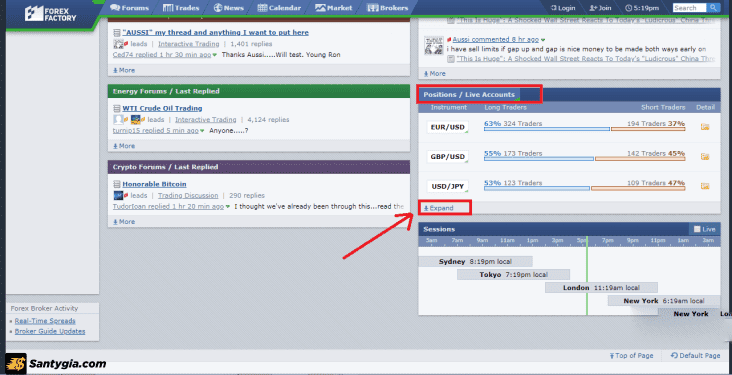Open the Positions / Live Accounts header dropdown
This screenshot has height=375, width=732.
tap(469, 94)
